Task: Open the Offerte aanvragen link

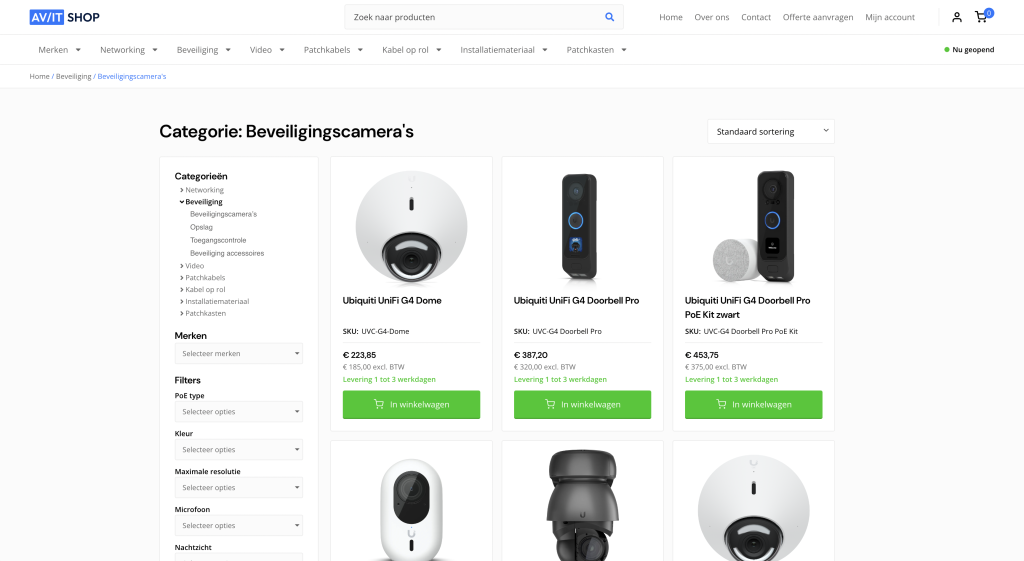Action: coord(818,17)
